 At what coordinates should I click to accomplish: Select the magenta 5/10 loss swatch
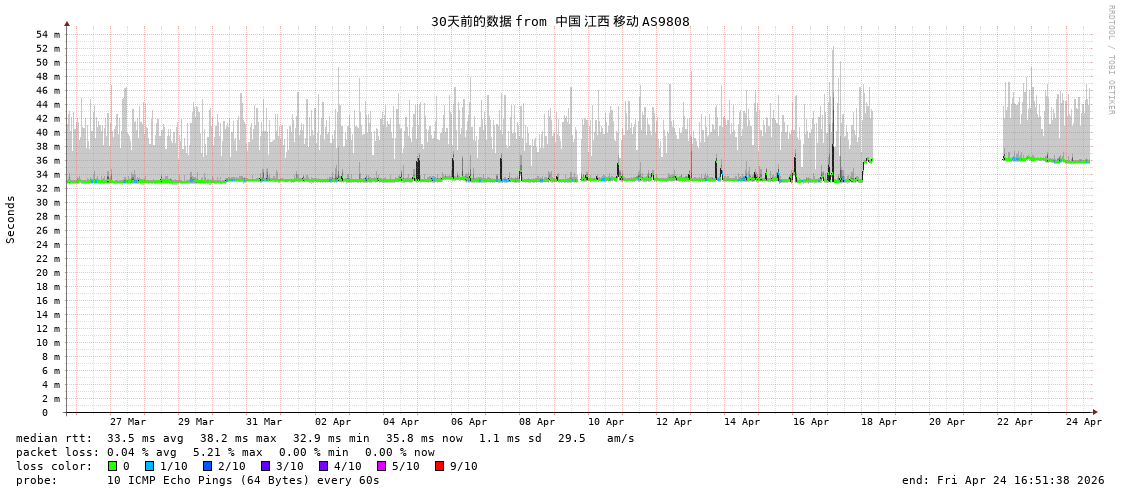381,466
